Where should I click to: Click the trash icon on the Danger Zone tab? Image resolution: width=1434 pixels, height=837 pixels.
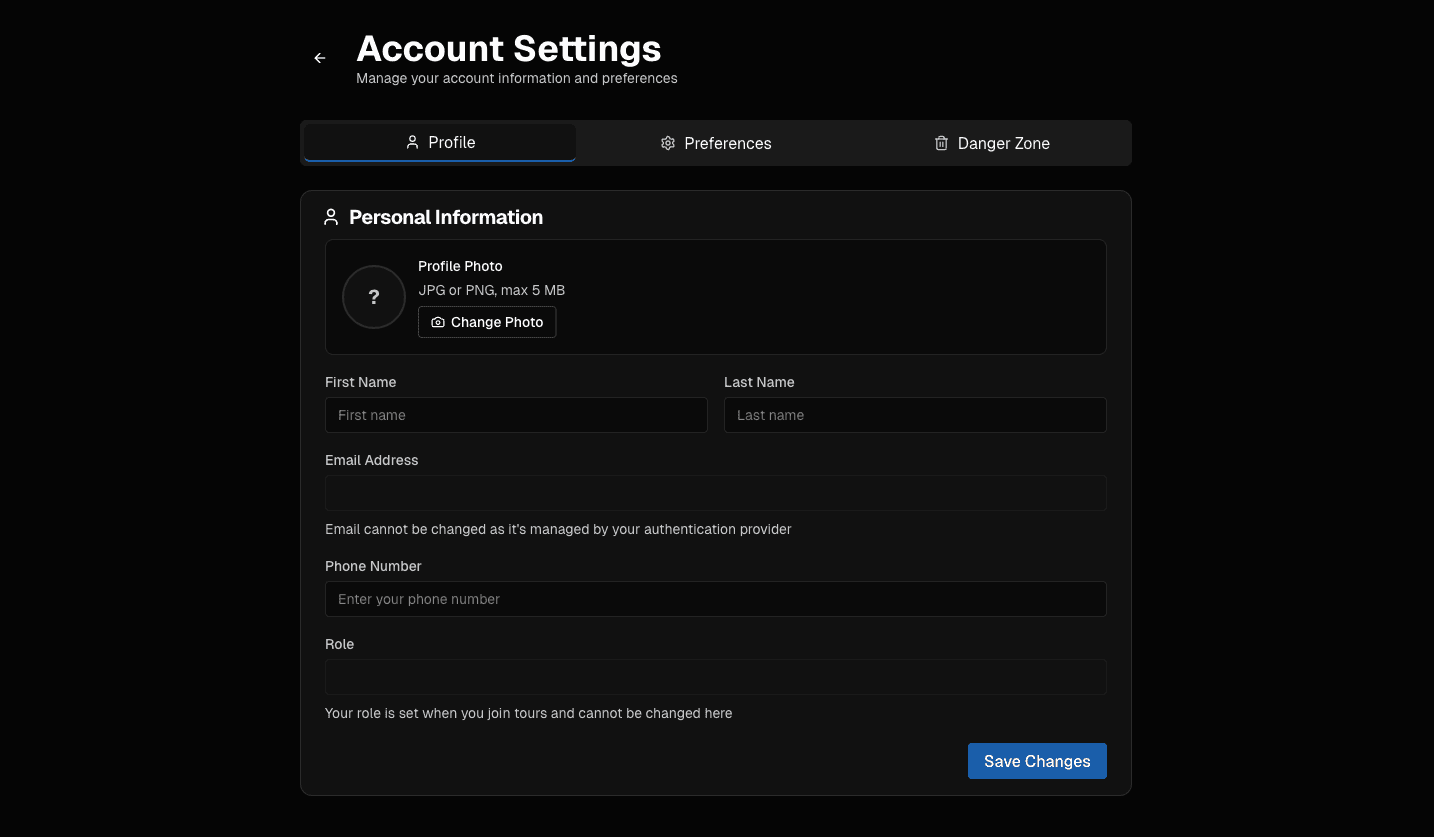pos(941,143)
